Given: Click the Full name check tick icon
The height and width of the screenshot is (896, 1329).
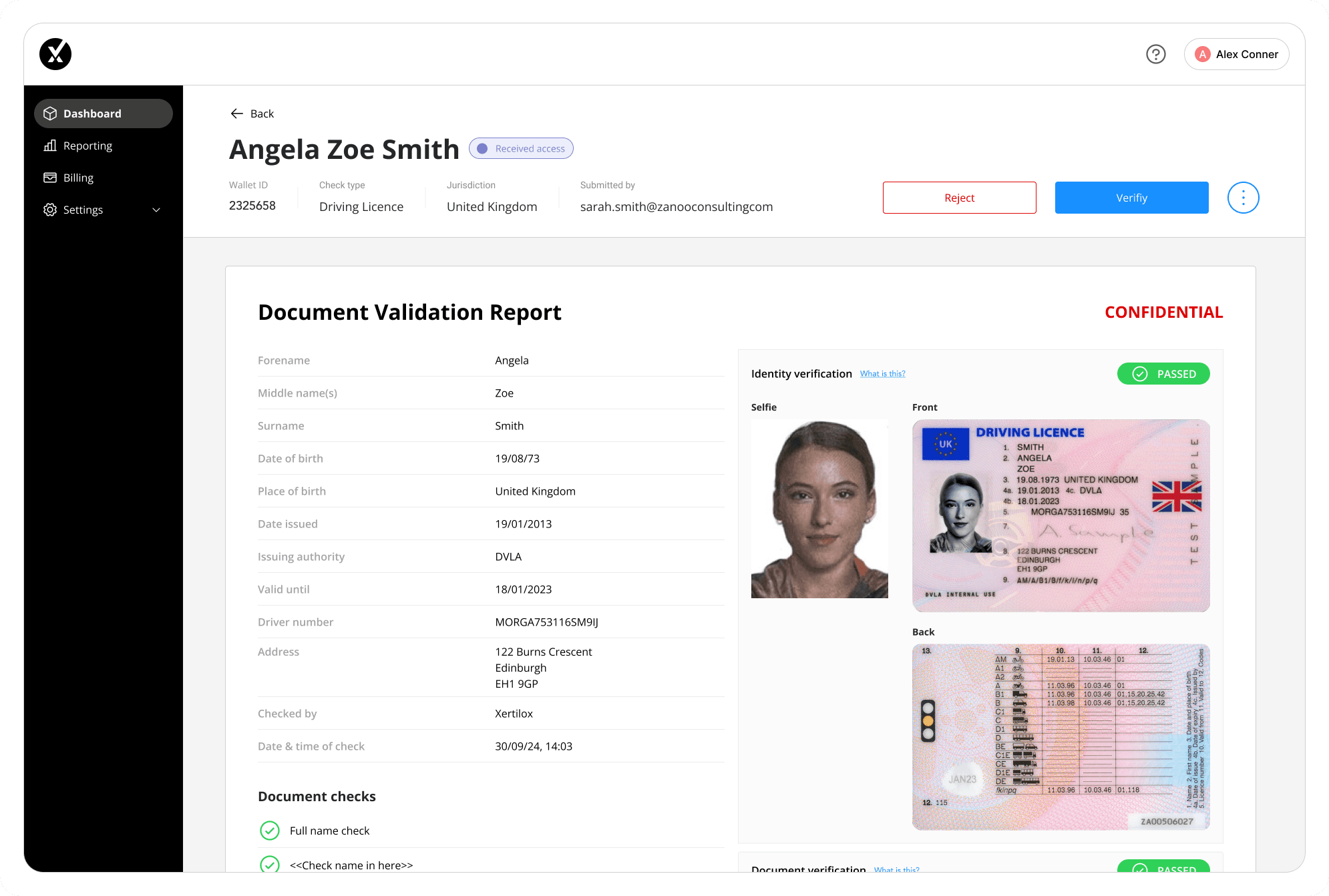Looking at the screenshot, I should tap(270, 831).
